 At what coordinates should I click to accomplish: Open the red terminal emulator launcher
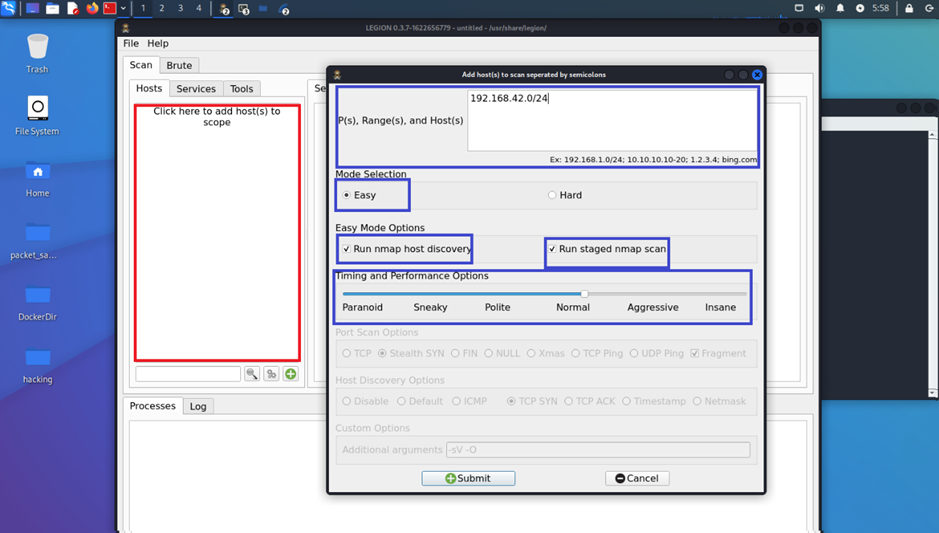coord(110,8)
